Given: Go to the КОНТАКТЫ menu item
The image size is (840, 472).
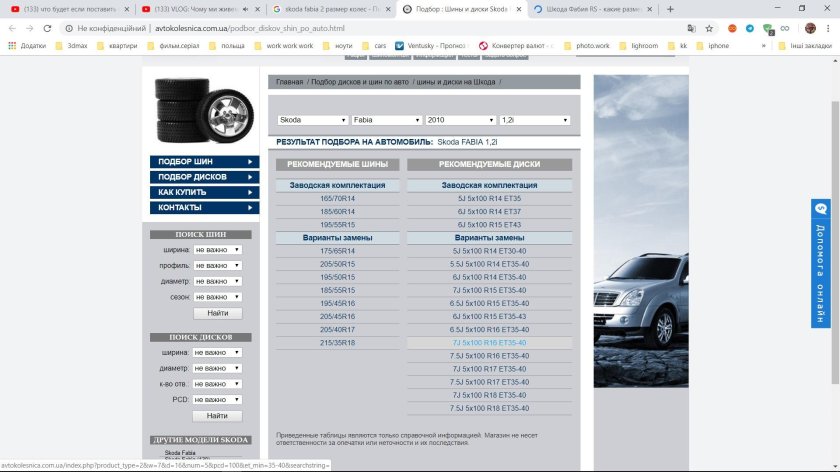Looking at the screenshot, I should pyautogui.click(x=204, y=207).
